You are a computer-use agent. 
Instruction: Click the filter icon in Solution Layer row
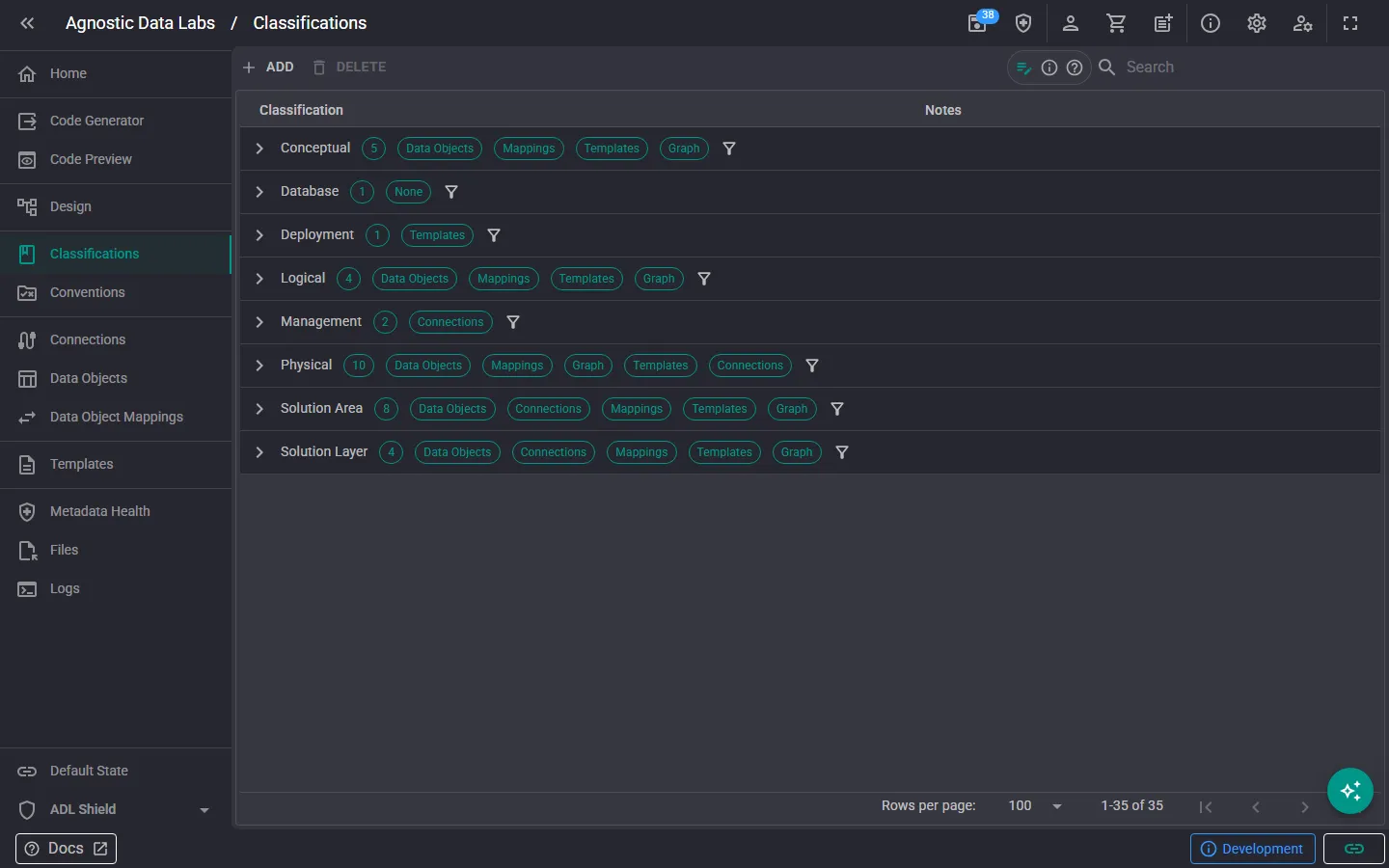tap(842, 452)
